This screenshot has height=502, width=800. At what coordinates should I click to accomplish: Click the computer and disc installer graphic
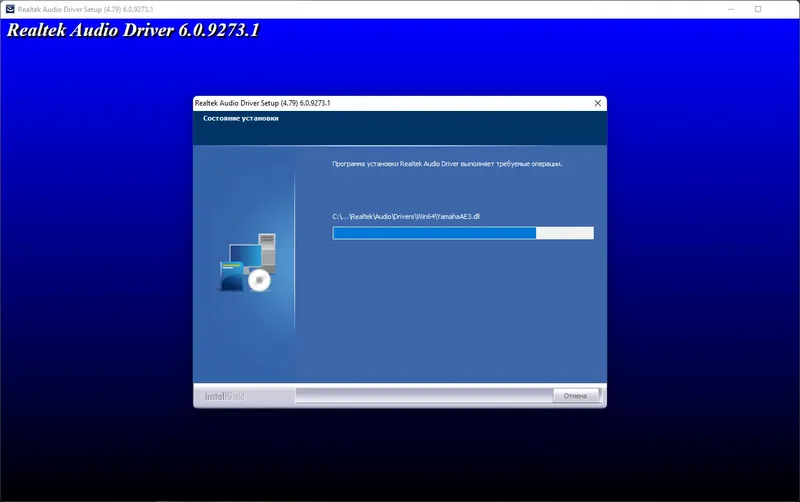coord(248,262)
